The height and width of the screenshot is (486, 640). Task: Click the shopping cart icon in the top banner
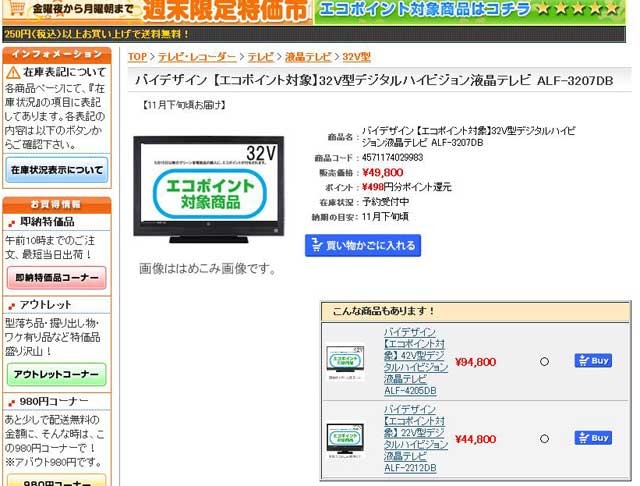(x=17, y=8)
